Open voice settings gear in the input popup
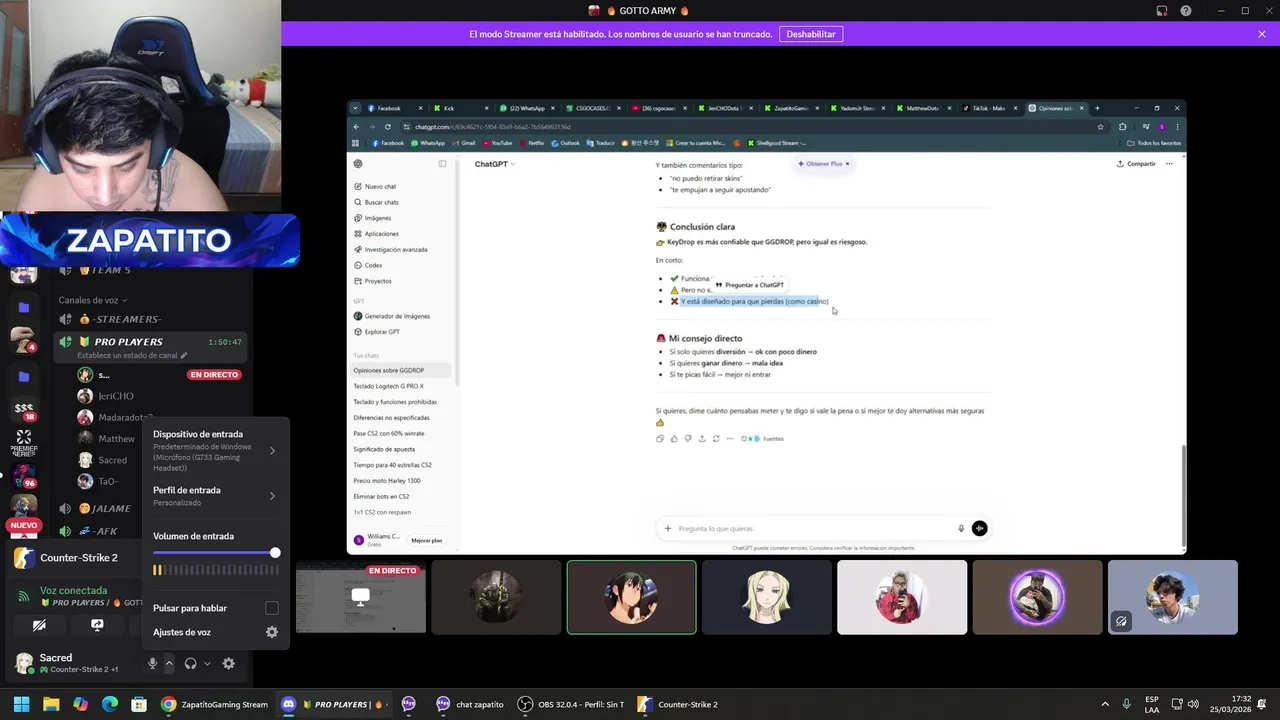1280x720 pixels. click(272, 632)
